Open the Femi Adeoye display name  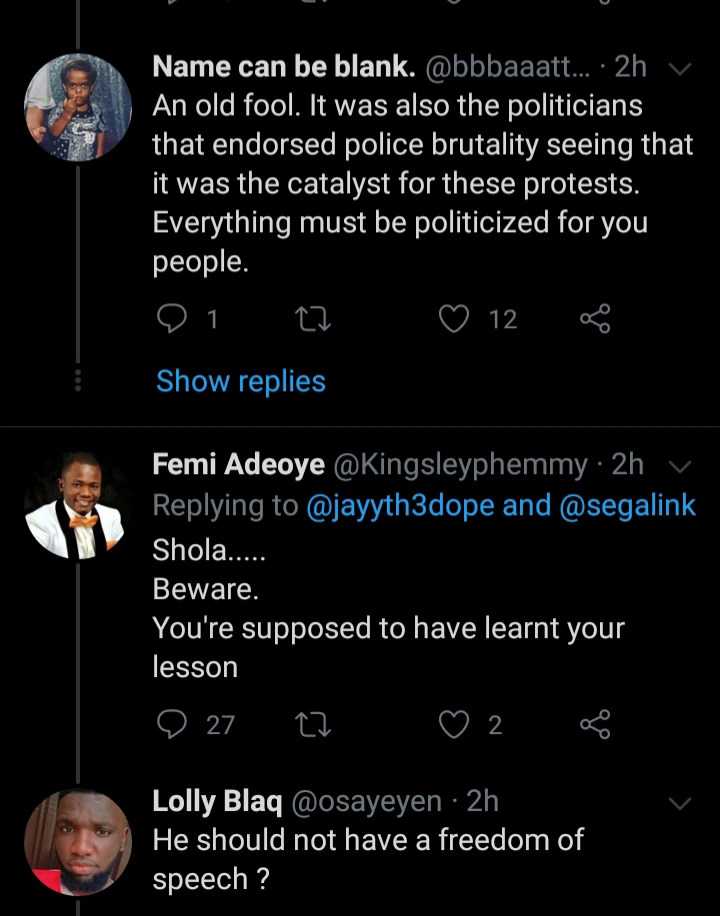coord(238,465)
